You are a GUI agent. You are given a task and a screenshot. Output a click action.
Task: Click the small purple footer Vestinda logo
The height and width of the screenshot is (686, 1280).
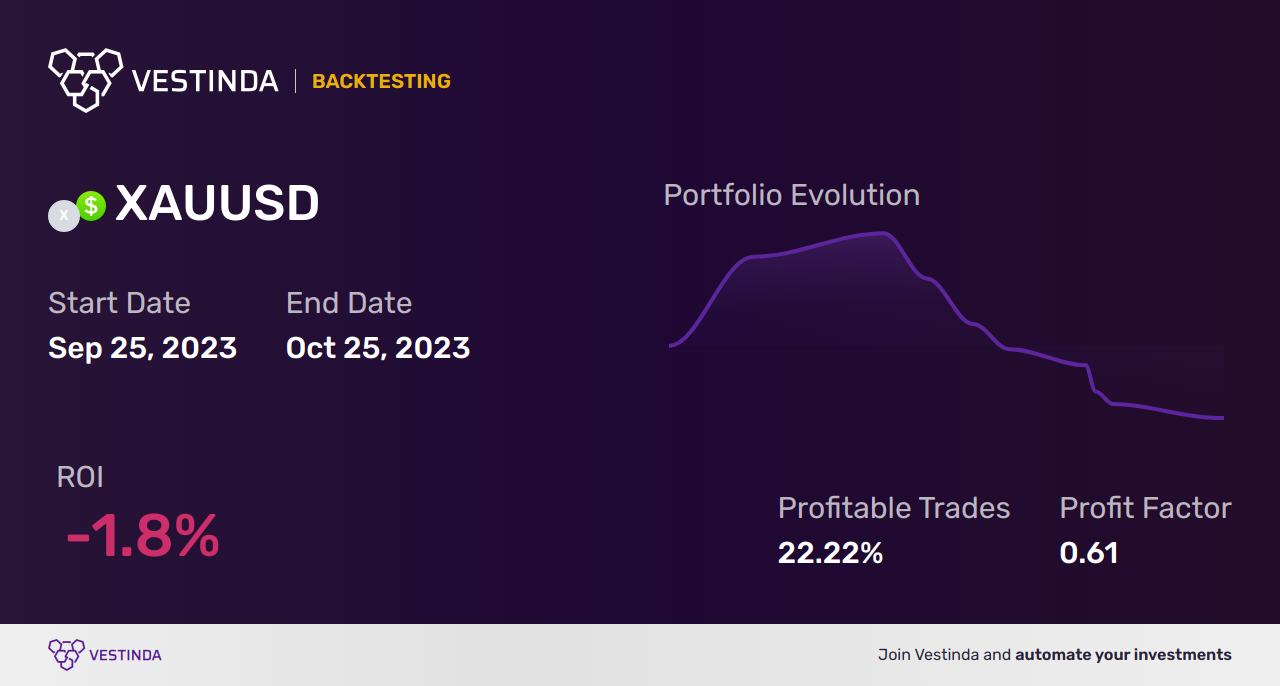coord(66,654)
